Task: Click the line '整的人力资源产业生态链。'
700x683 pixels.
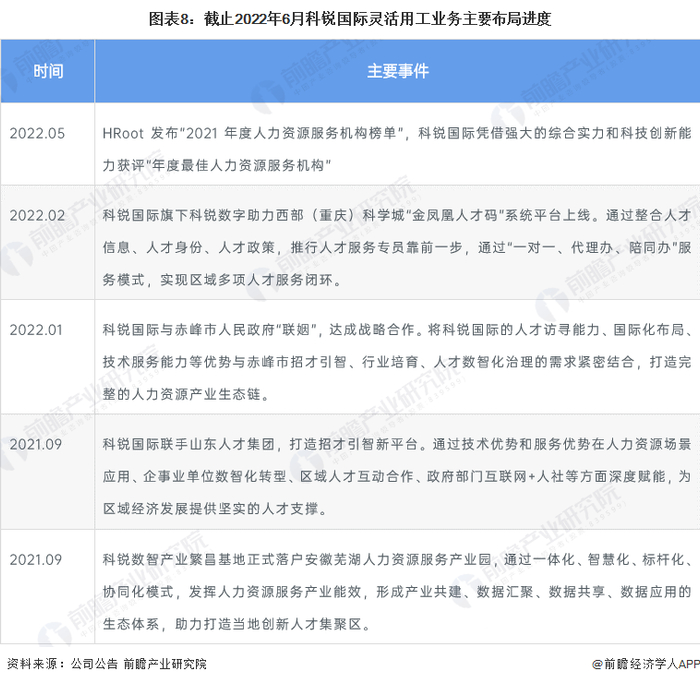Action: tap(186, 394)
